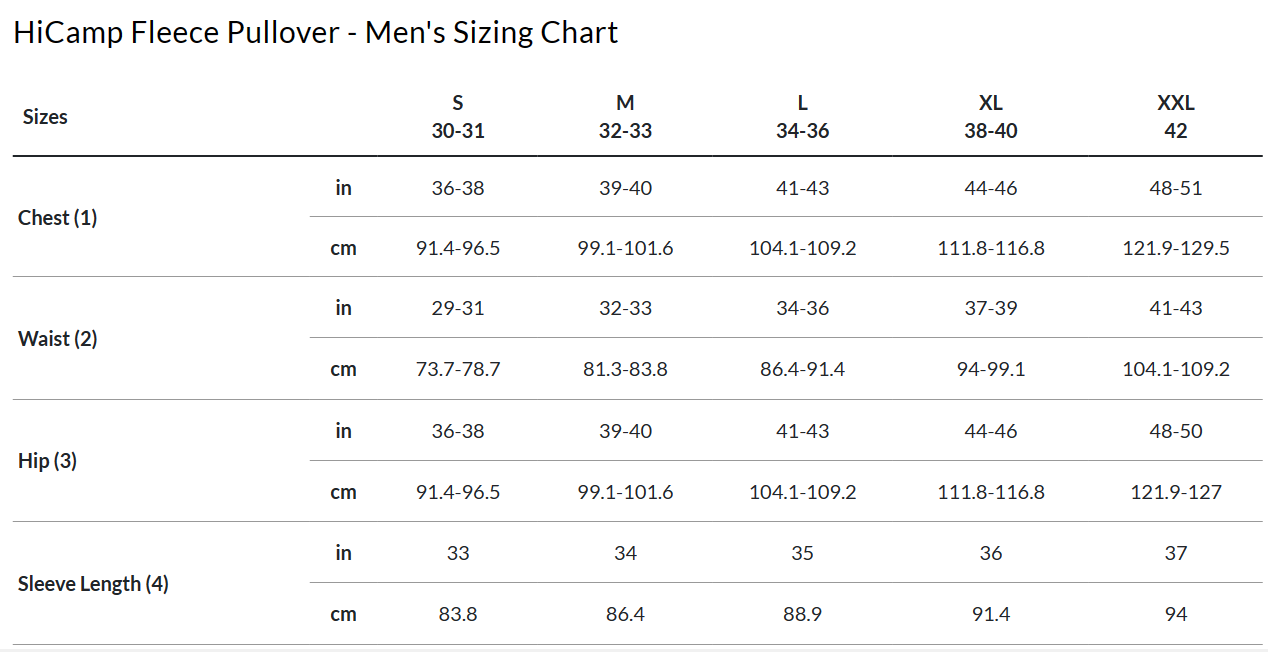This screenshot has width=1268, height=652.
Task: Click the Sleeve Length (4) row label
Action: [93, 584]
